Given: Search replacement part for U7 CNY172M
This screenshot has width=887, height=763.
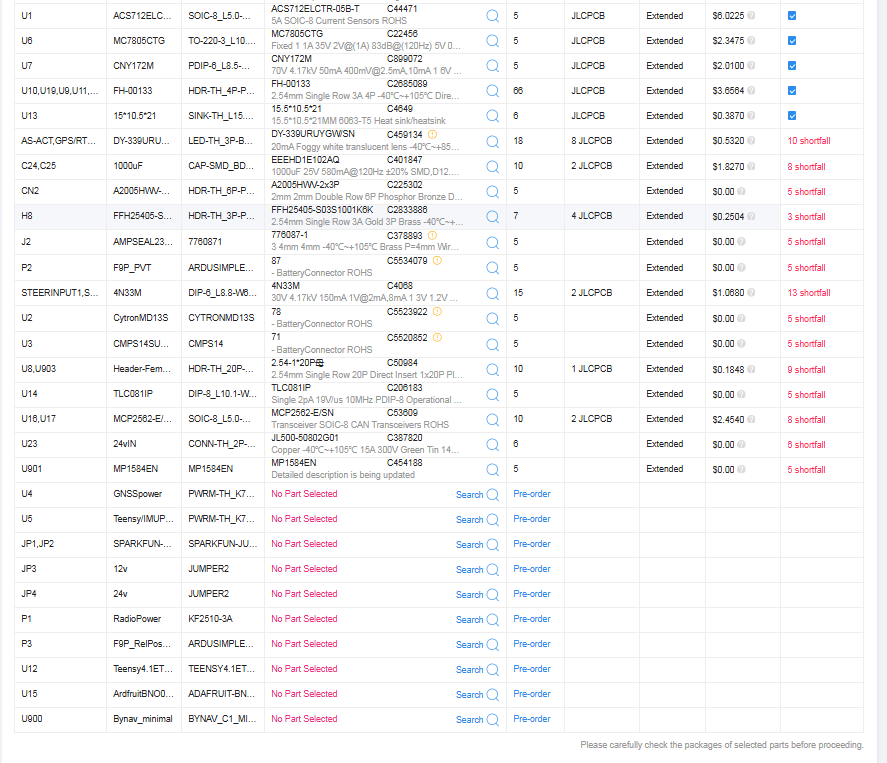Looking at the screenshot, I should 493,66.
